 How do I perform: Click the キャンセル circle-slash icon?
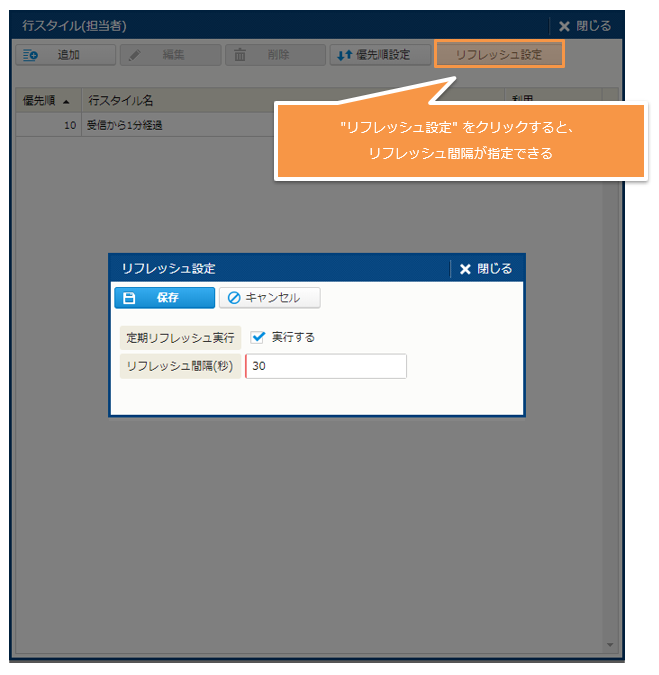point(234,298)
